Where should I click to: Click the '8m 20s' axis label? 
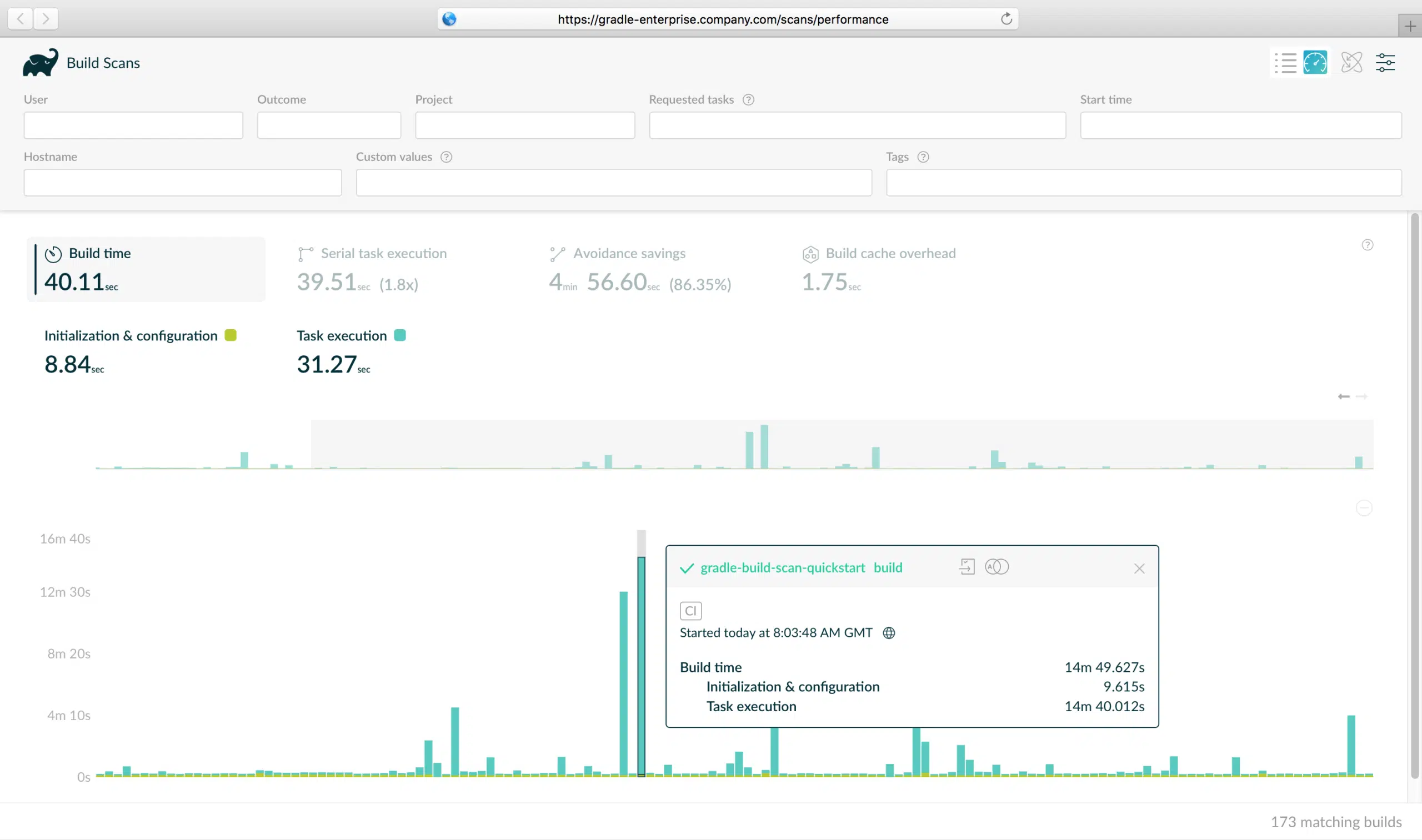click(69, 654)
